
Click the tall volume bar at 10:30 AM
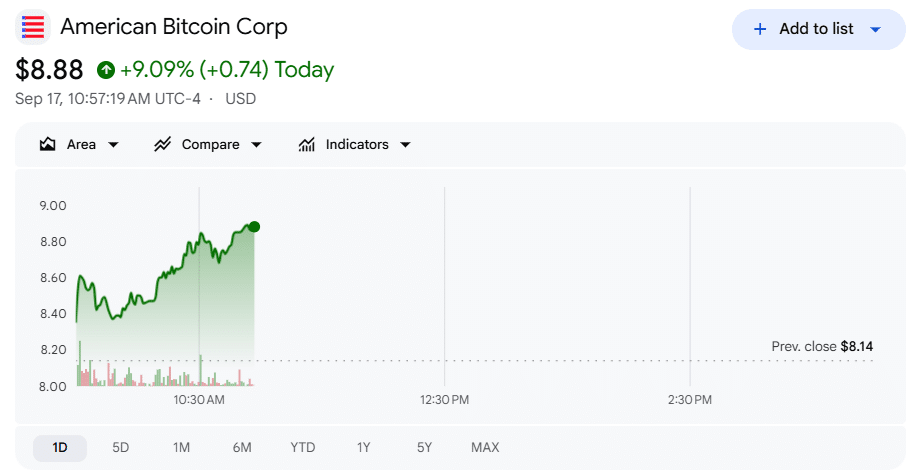200,370
